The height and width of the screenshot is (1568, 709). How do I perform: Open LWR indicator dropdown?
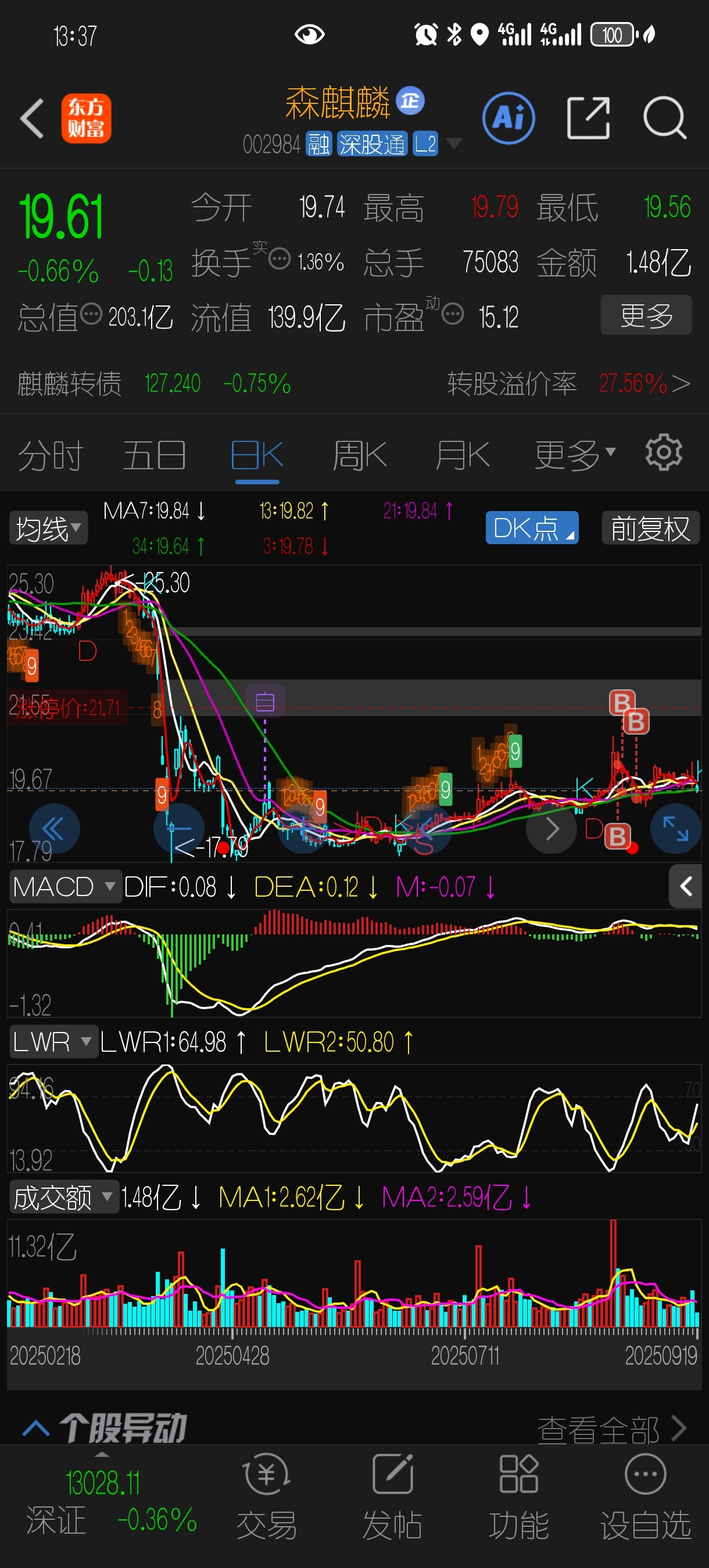coord(52,1042)
